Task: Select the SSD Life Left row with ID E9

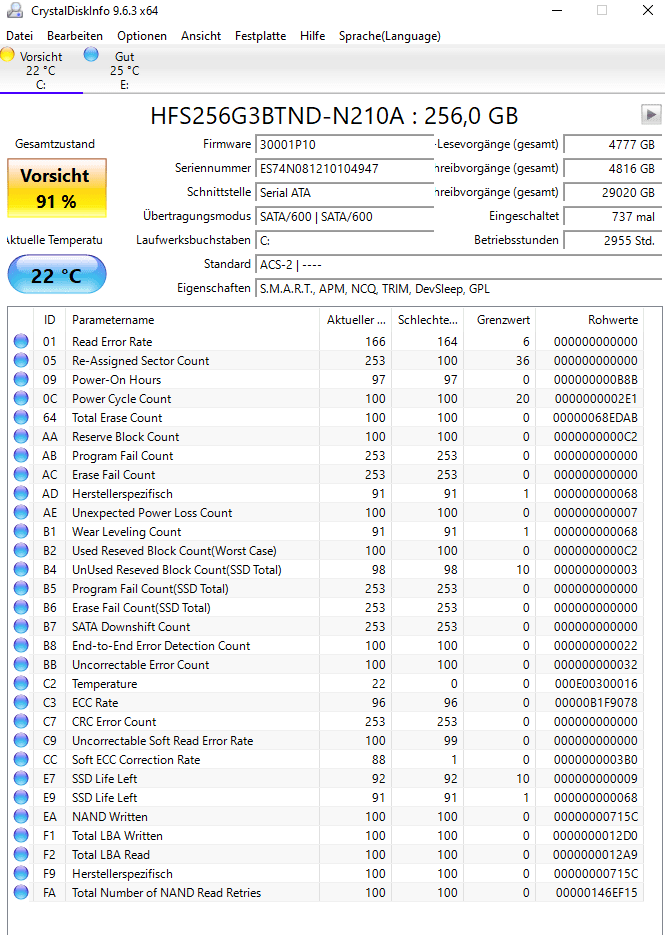Action: pyautogui.click(x=326, y=798)
